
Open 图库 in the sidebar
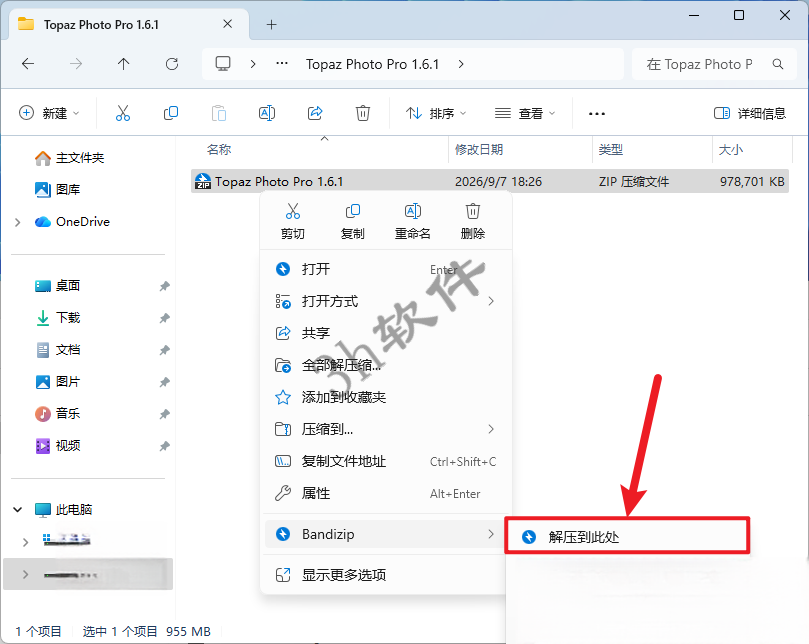click(58, 189)
